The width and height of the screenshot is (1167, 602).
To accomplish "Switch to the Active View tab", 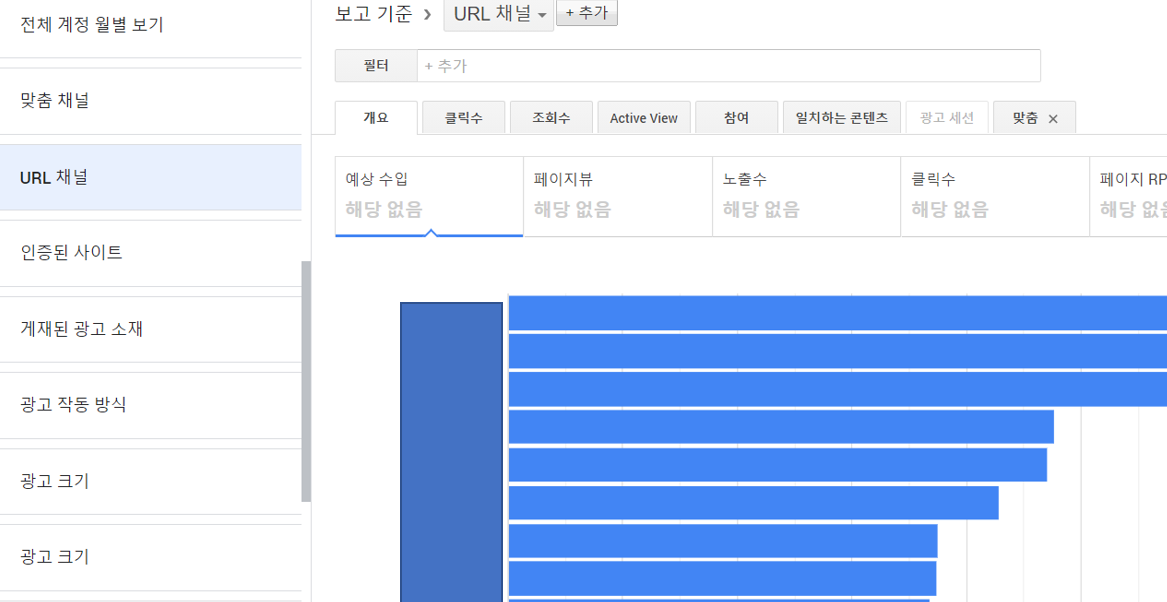I will pyautogui.click(x=644, y=118).
